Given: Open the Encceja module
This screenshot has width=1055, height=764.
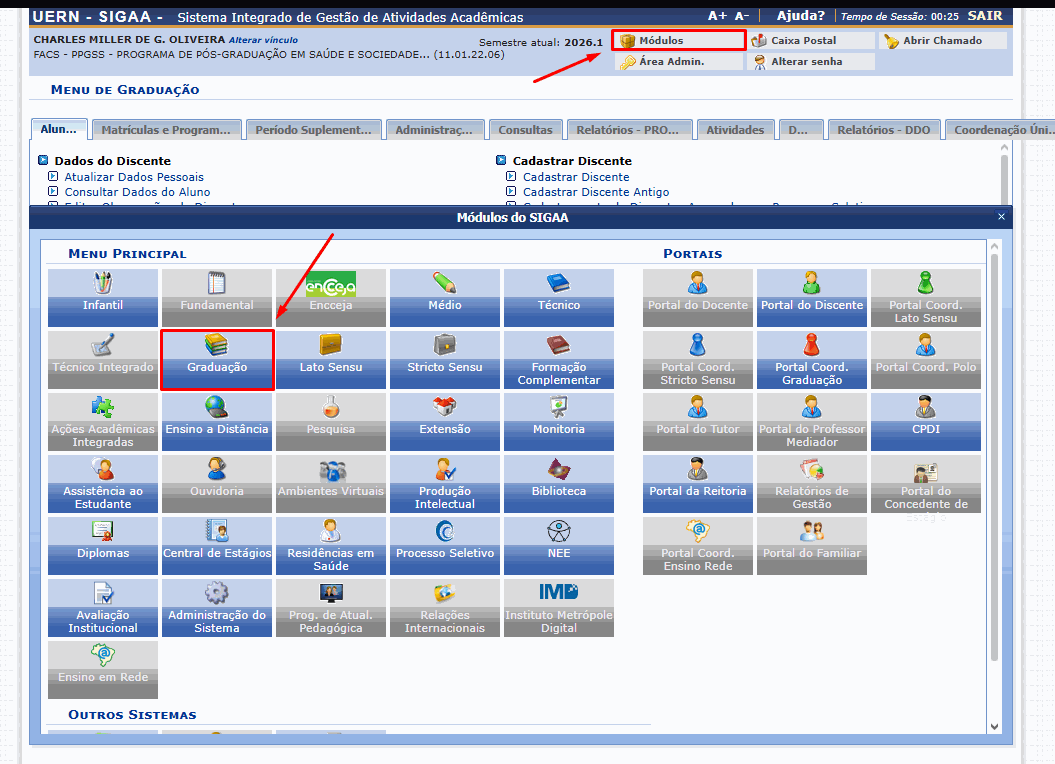Looking at the screenshot, I should [331, 298].
